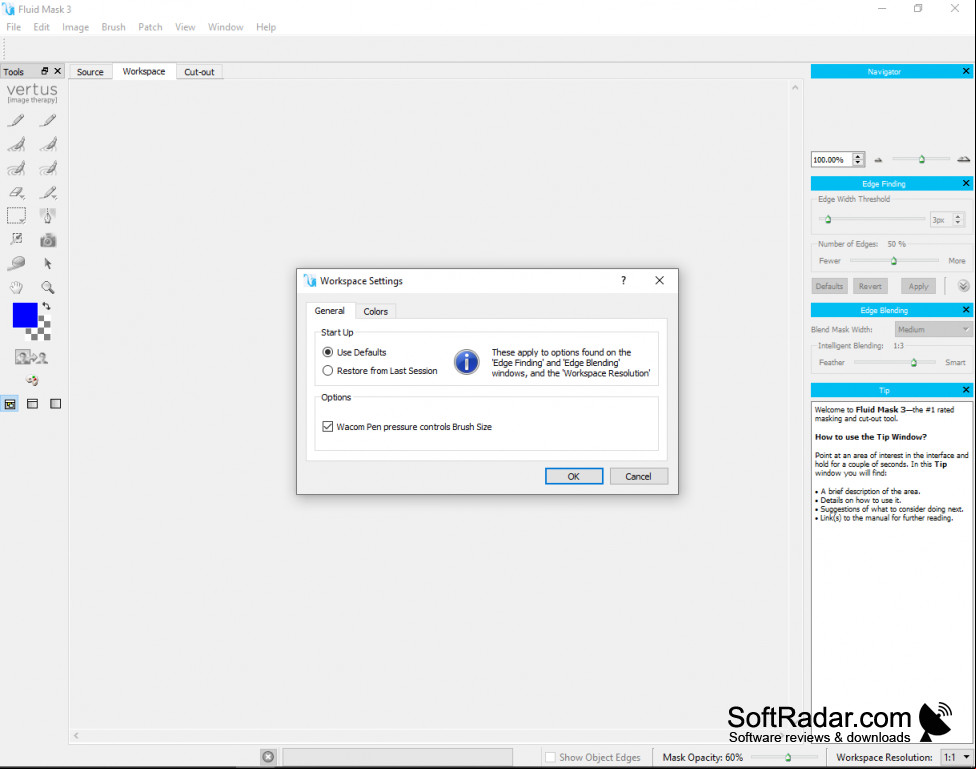The image size is (976, 769).
Task: Select the Hand pan tool
Action: (x=17, y=287)
